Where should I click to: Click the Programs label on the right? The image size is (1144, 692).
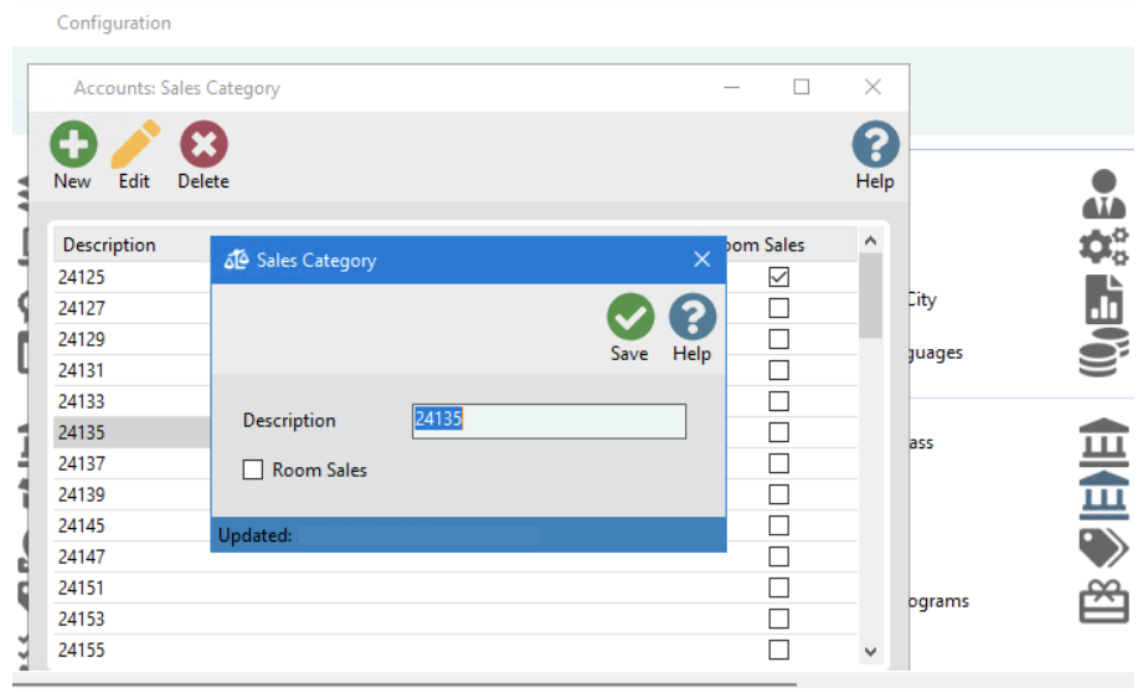[x=938, y=601]
